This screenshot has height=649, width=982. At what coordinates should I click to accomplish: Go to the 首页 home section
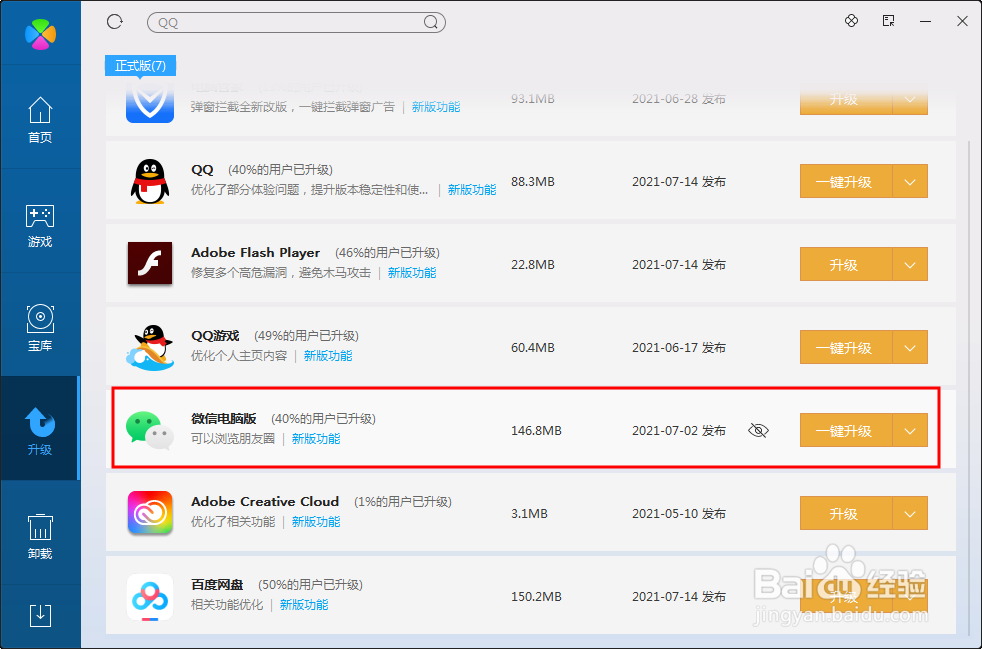40,120
